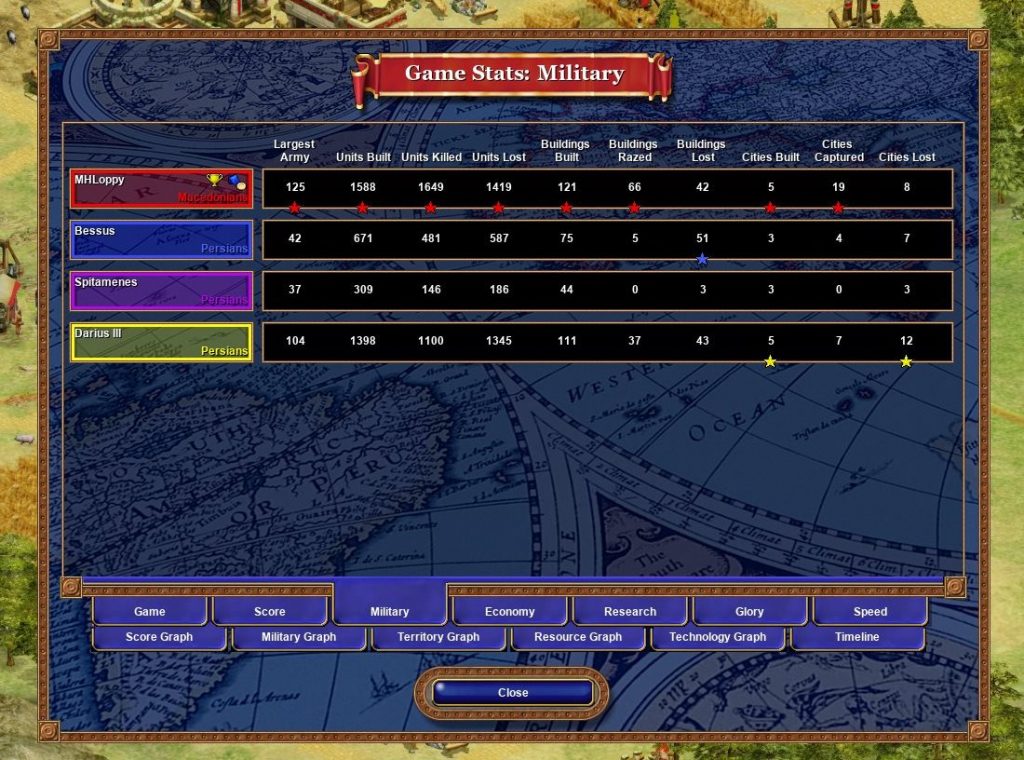Click blue star under Bessus Buildings Lost
This screenshot has height=760, width=1024.
click(x=702, y=259)
